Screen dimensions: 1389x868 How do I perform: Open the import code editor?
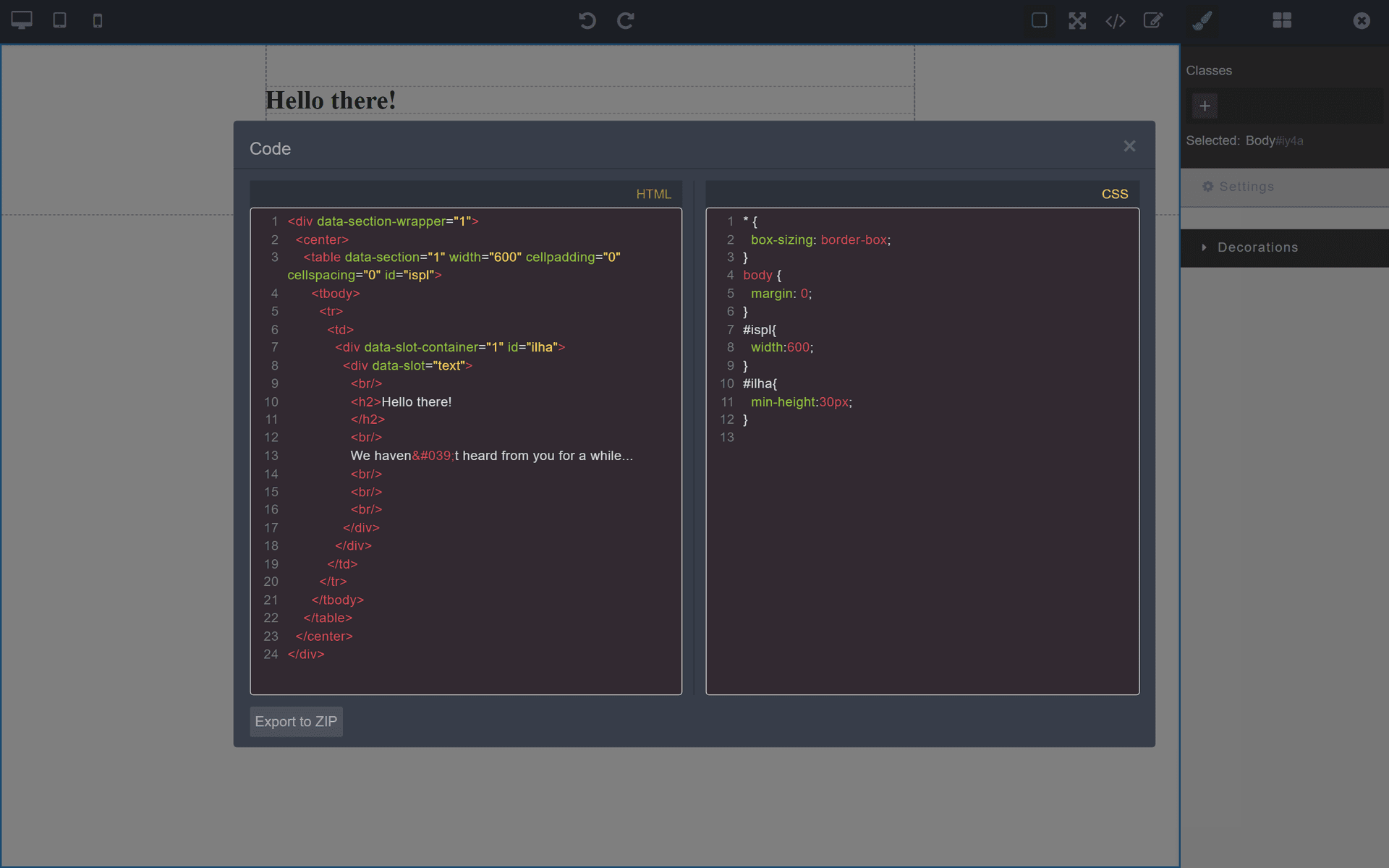click(x=1153, y=21)
